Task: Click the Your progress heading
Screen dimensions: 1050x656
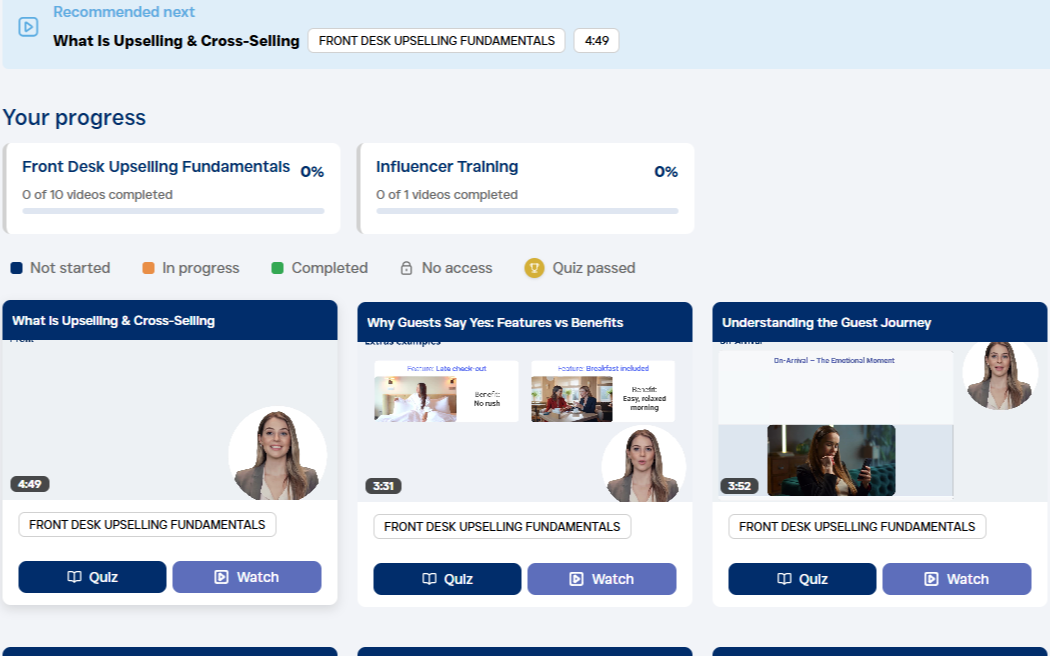Action: [74, 118]
